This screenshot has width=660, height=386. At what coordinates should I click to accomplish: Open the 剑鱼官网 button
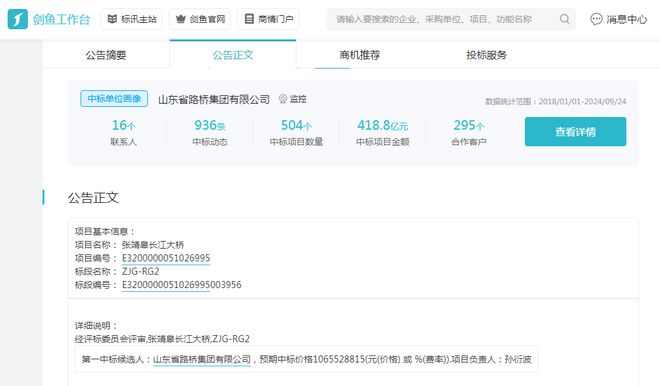tap(200, 19)
